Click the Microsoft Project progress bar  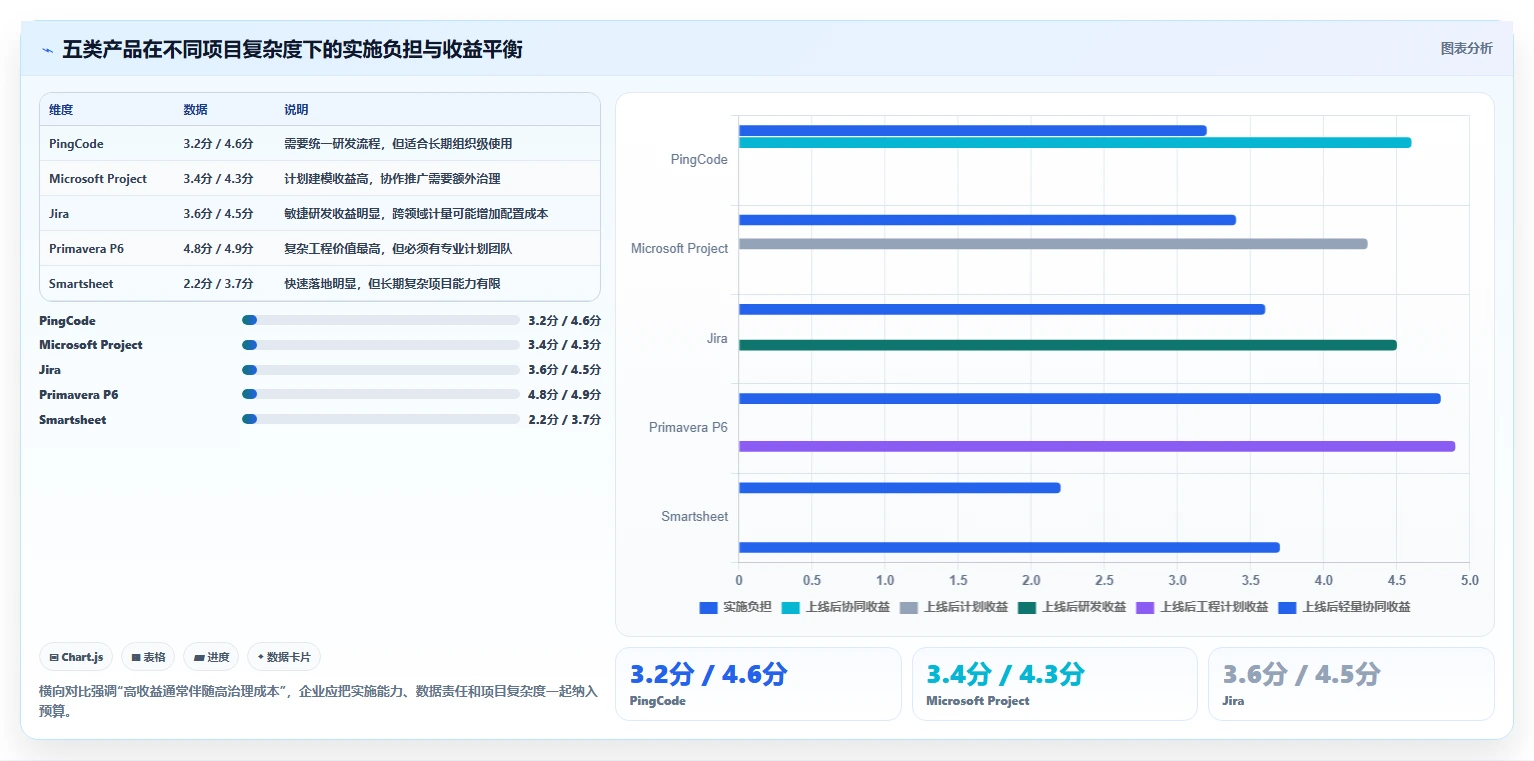tap(381, 345)
